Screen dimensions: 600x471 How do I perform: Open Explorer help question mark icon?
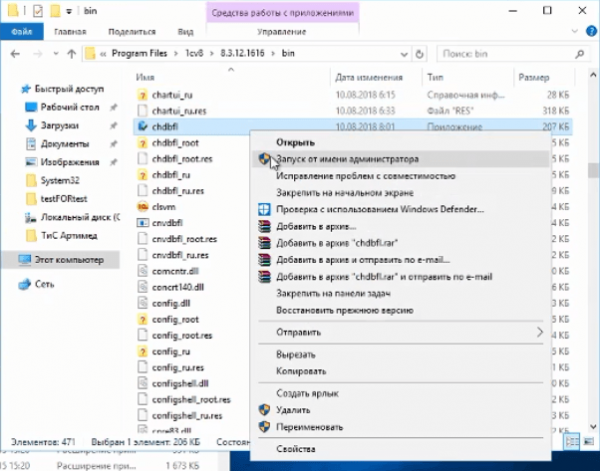(591, 31)
